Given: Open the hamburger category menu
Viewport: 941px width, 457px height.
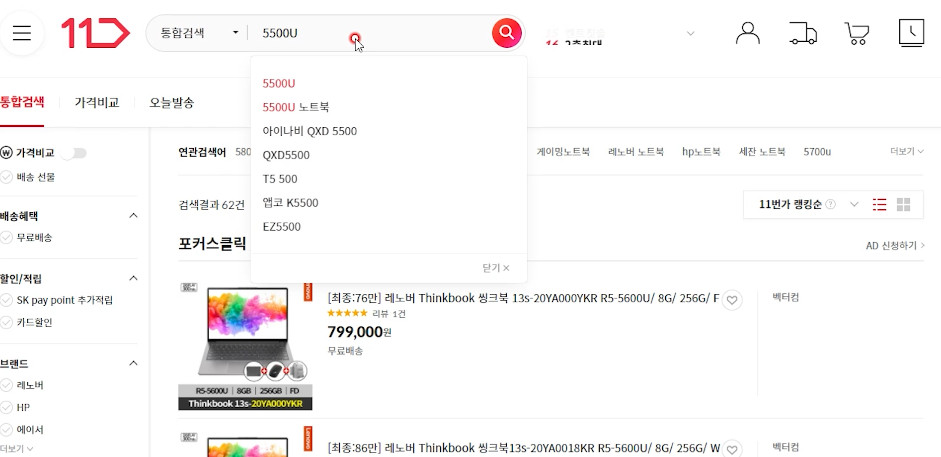Looking at the screenshot, I should tap(22, 33).
